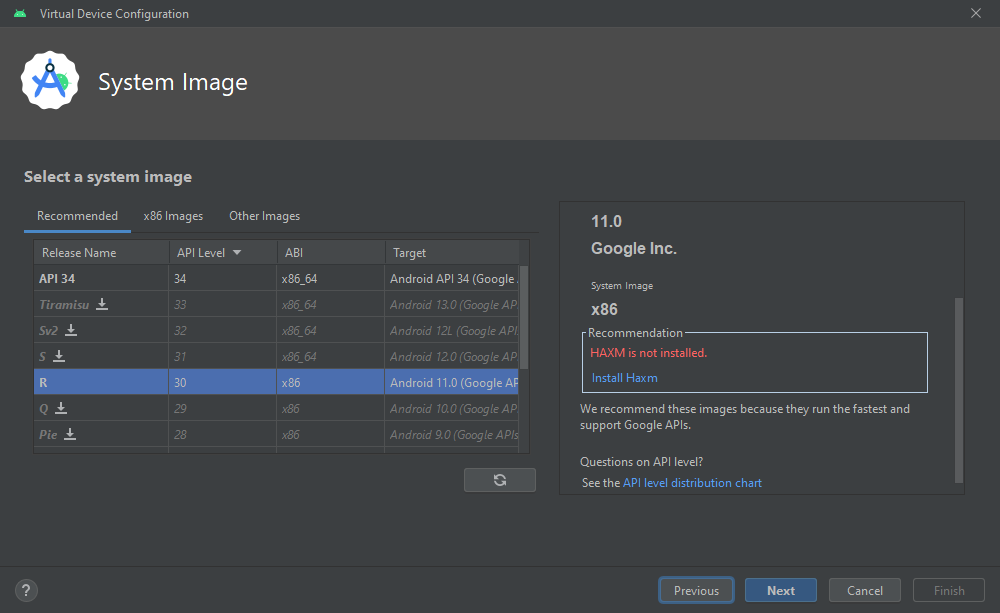This screenshot has width=1000, height=613.
Task: Click the Android 10.0 target cell
Action: 452,408
